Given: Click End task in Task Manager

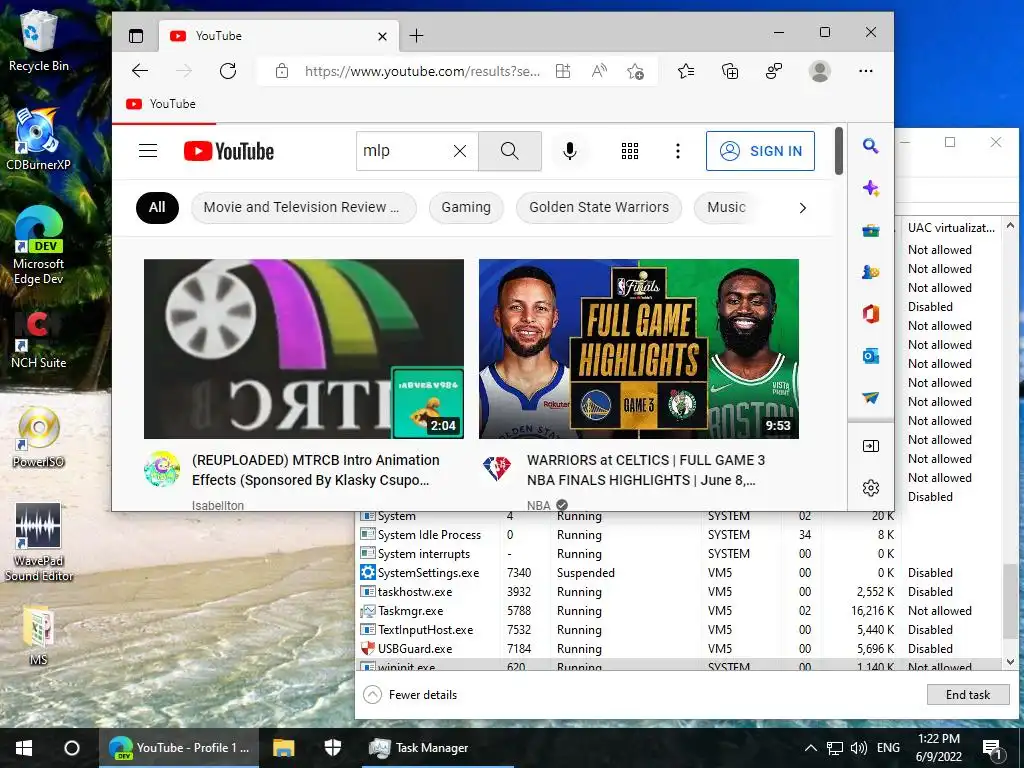Looking at the screenshot, I should point(968,694).
